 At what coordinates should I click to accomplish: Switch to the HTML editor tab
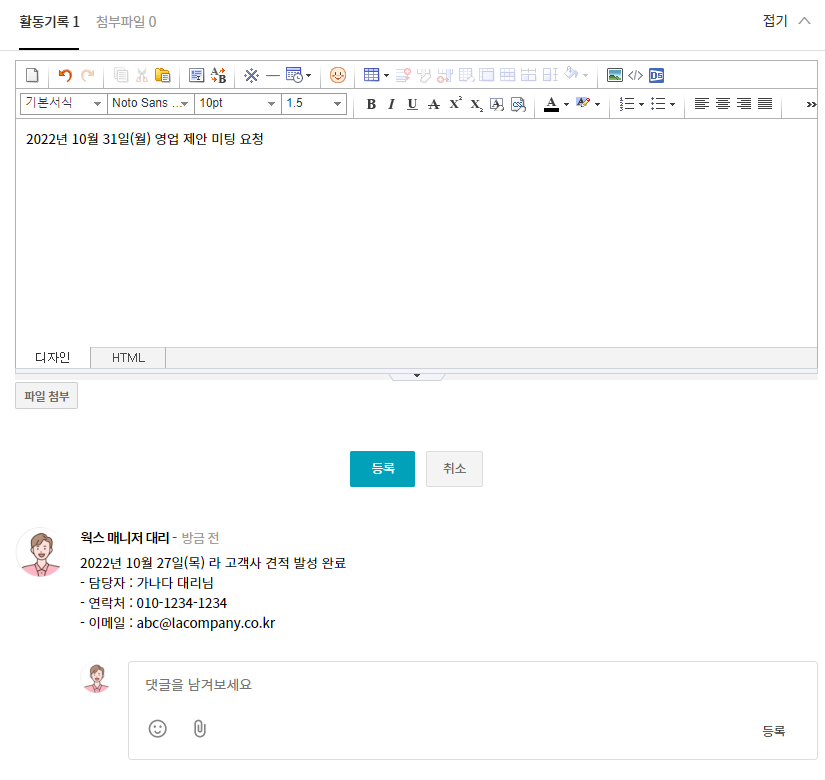128,358
